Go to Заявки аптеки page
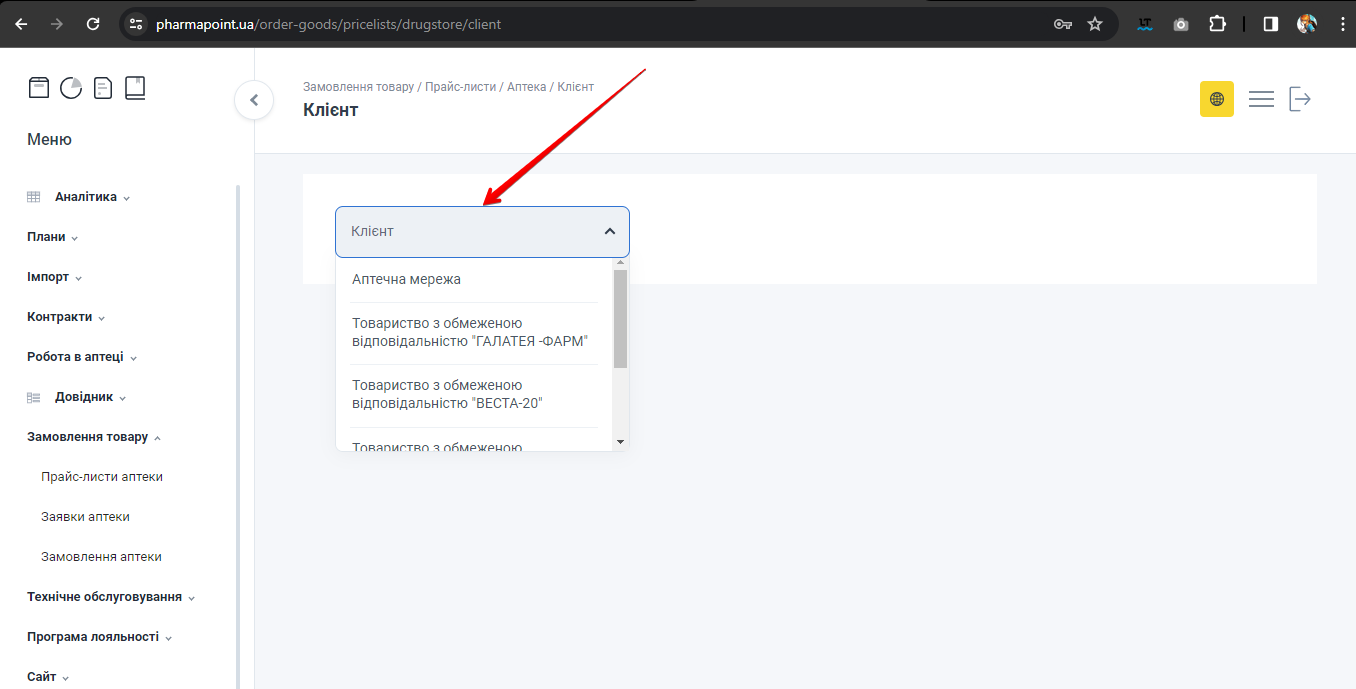The image size is (1356, 689). (x=85, y=517)
